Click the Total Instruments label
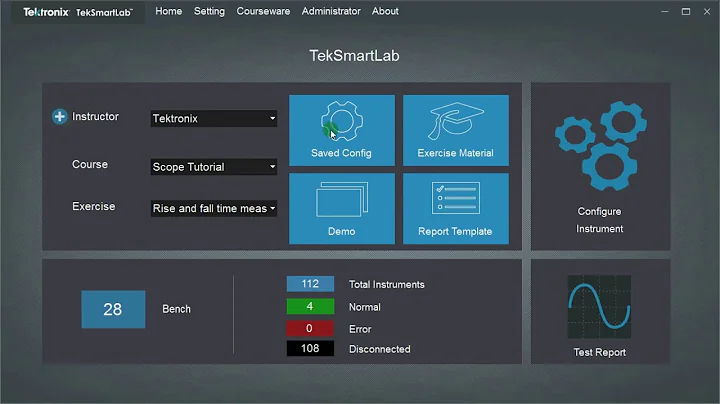This screenshot has width=720, height=404. 387,285
